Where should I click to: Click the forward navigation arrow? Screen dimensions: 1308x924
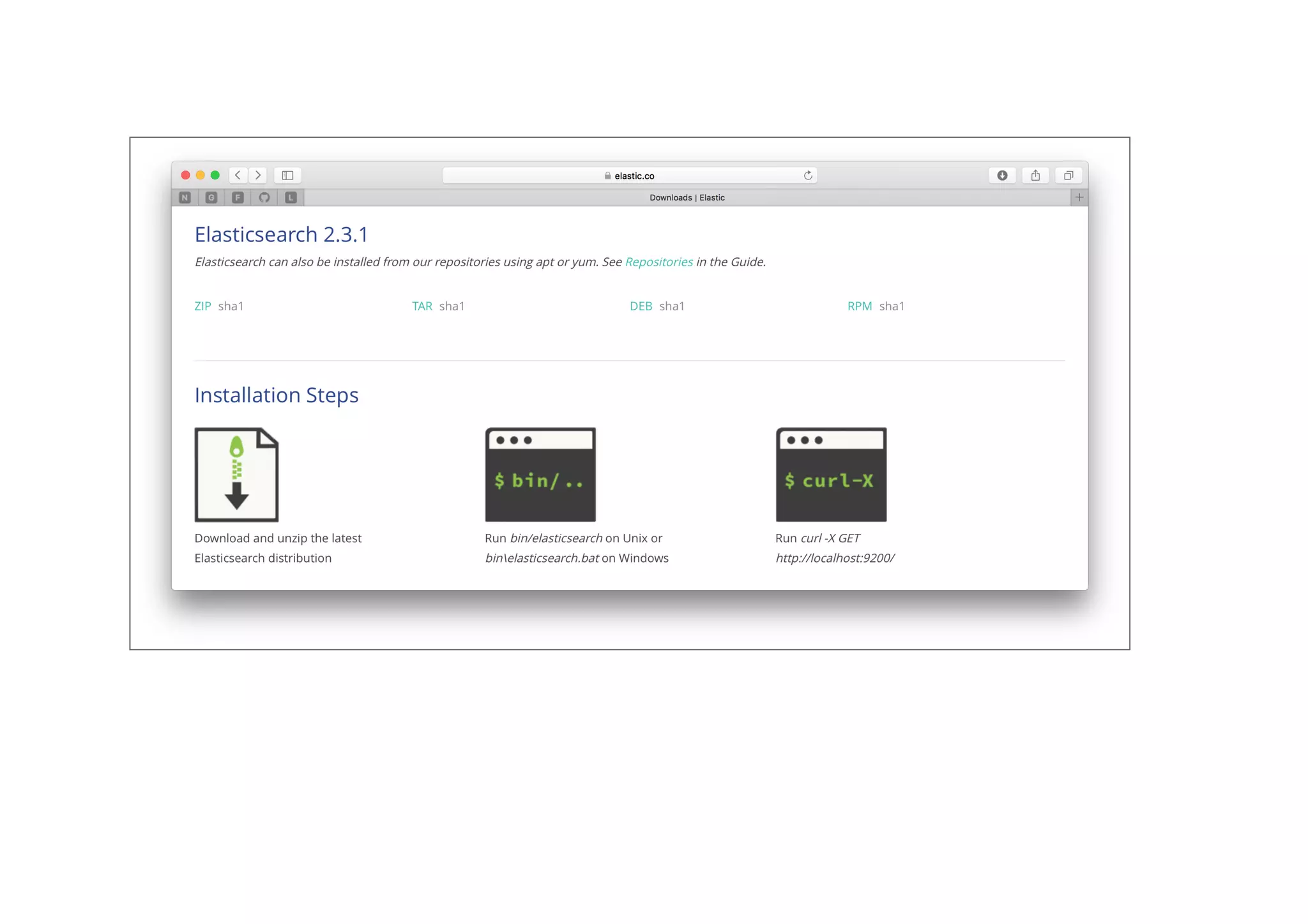[258, 175]
